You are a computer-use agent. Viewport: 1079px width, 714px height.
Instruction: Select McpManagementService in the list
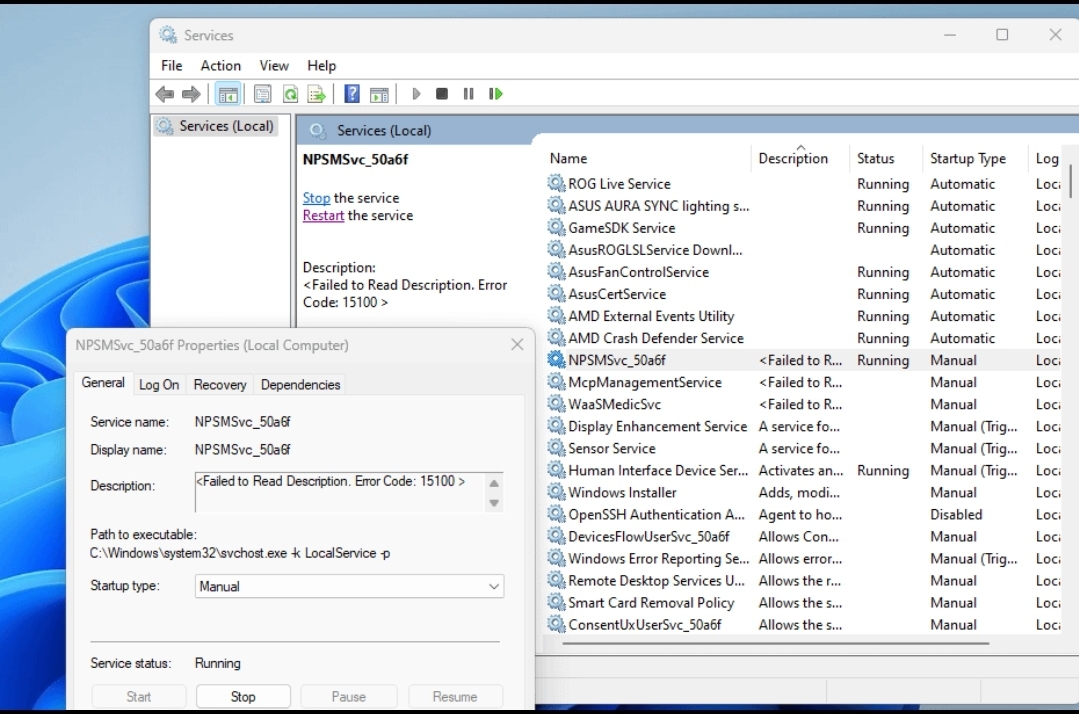[x=804, y=382]
